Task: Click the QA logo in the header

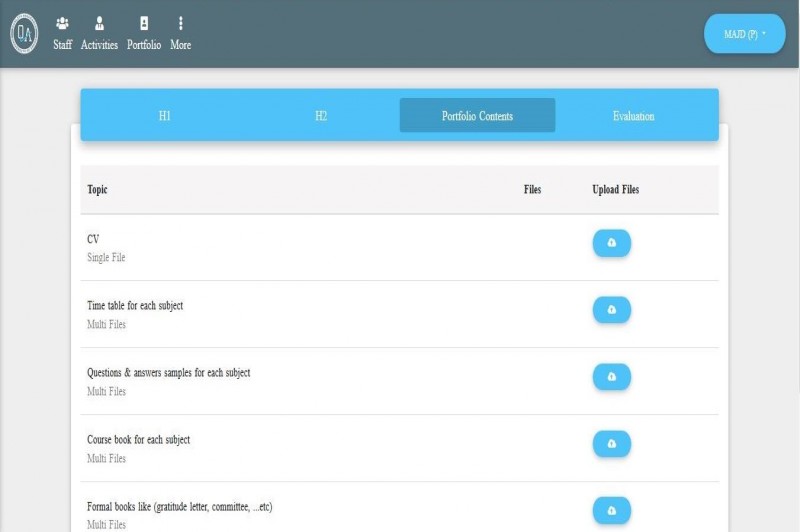Action: 24,34
